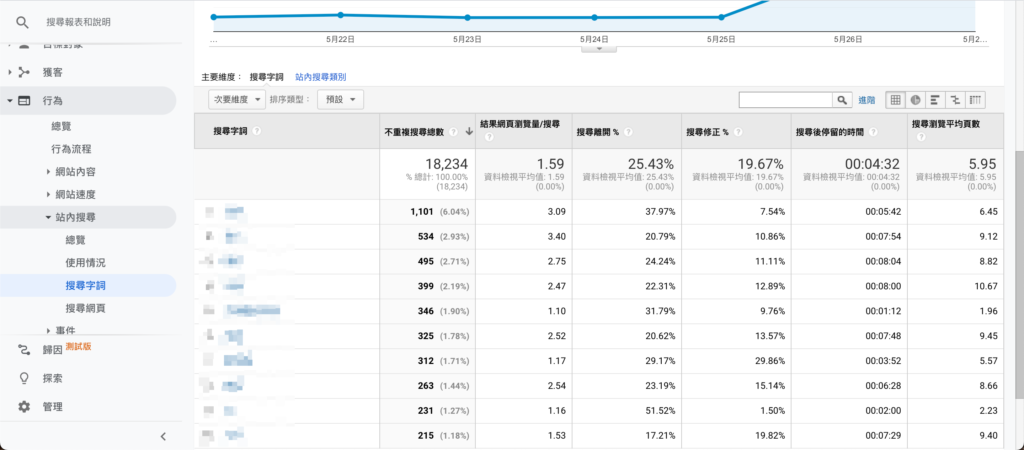This screenshot has height=450, width=1024.
Task: Sort by 搜尋修正 % column header
Action: tap(707, 132)
